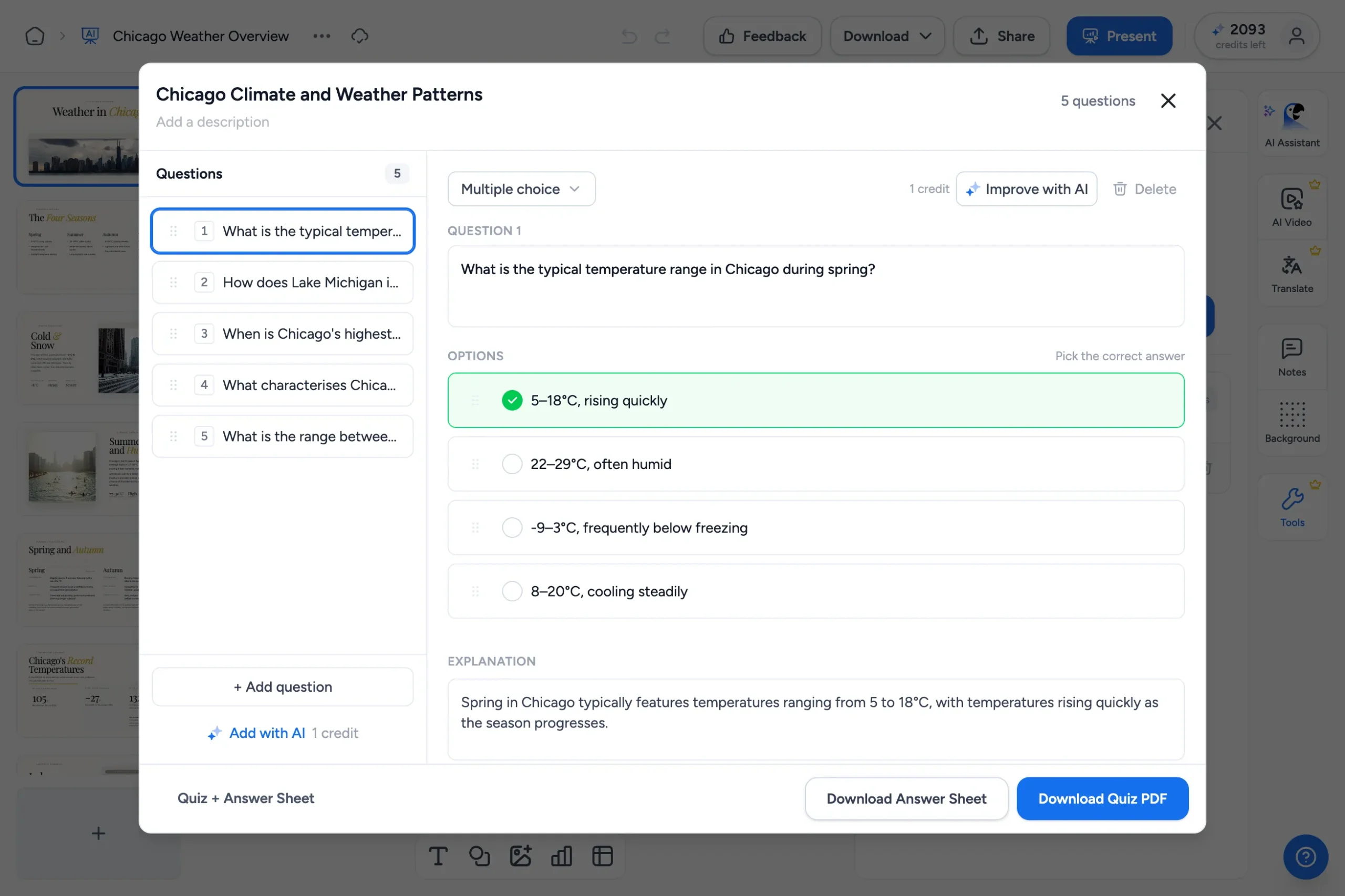Viewport: 1345px width, 896px height.
Task: Mark 22–29°C, often humid as correct
Action: (512, 464)
